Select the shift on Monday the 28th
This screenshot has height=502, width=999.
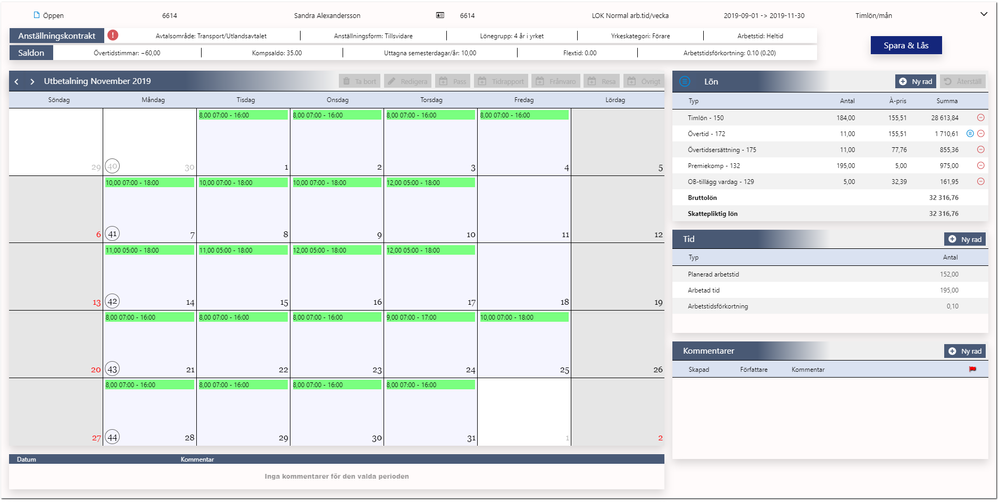coord(150,385)
